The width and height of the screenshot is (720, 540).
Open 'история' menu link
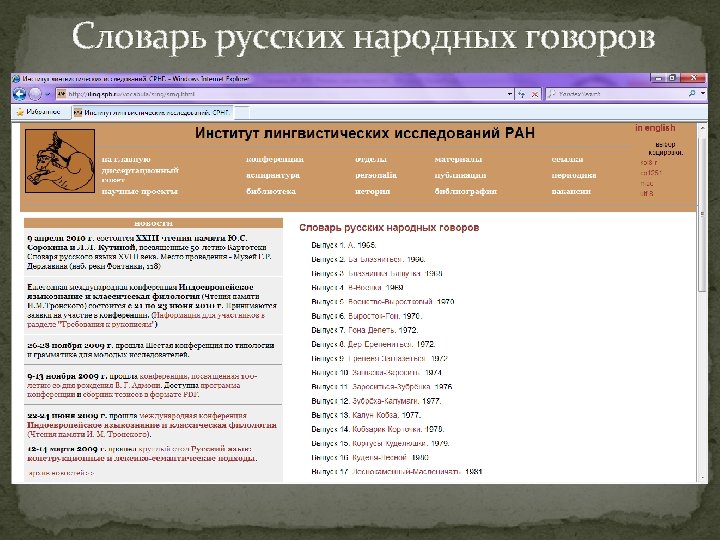[372, 191]
